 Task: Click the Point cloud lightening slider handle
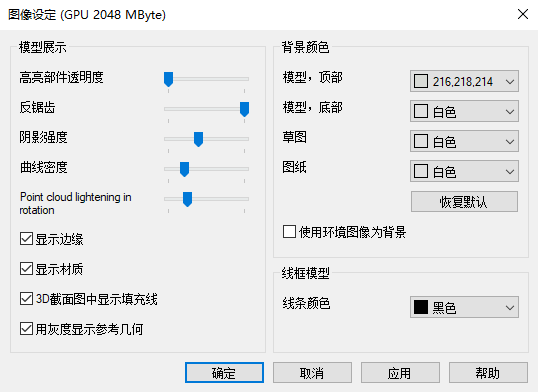[187, 199]
